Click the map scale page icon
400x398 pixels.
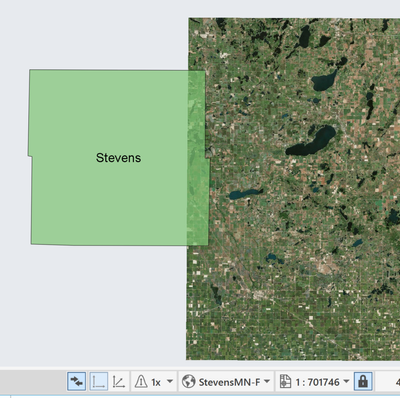pos(285,382)
